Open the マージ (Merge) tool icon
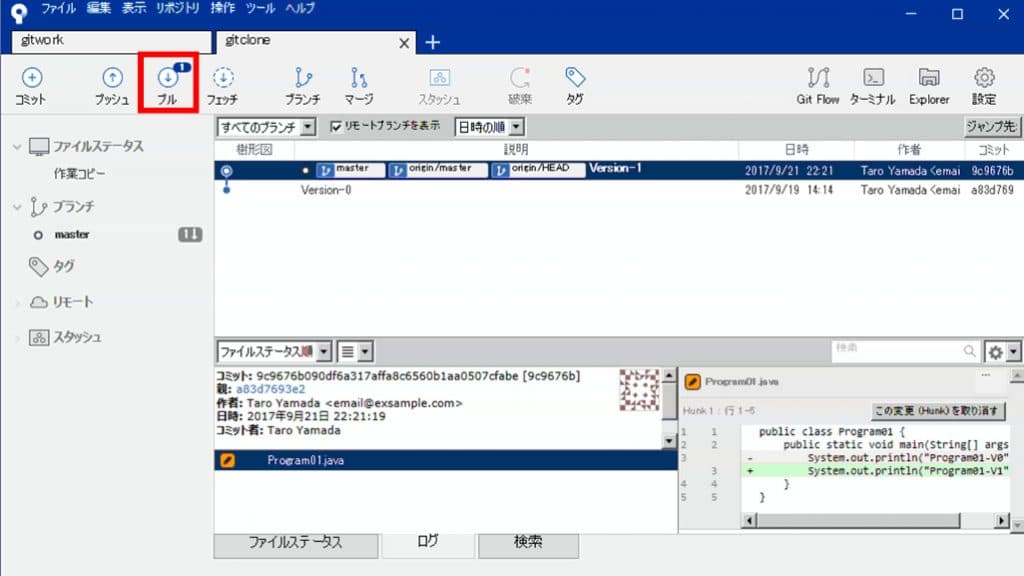1024x576 pixels. (358, 82)
